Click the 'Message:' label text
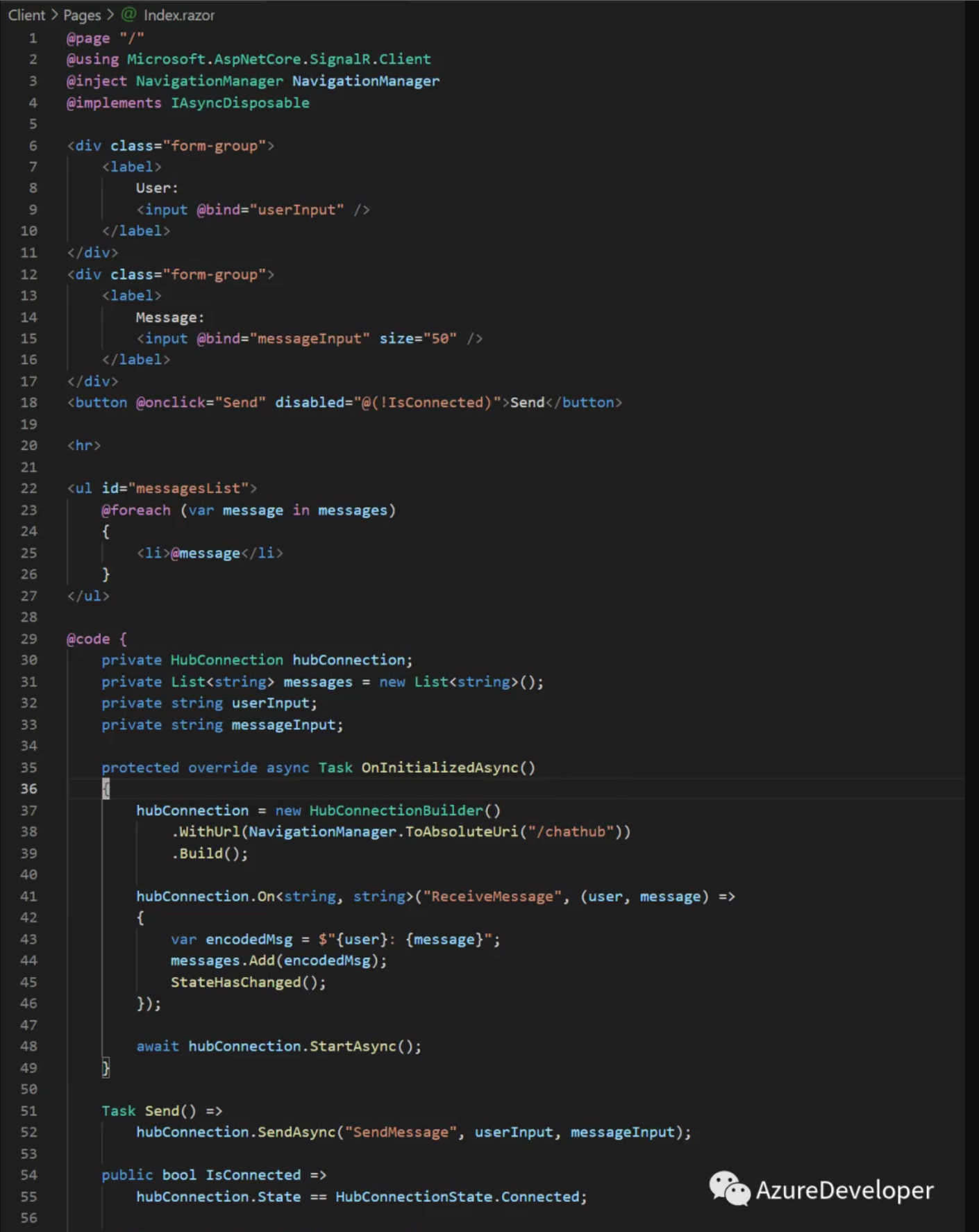Image resolution: width=979 pixels, height=1232 pixels. (x=170, y=317)
